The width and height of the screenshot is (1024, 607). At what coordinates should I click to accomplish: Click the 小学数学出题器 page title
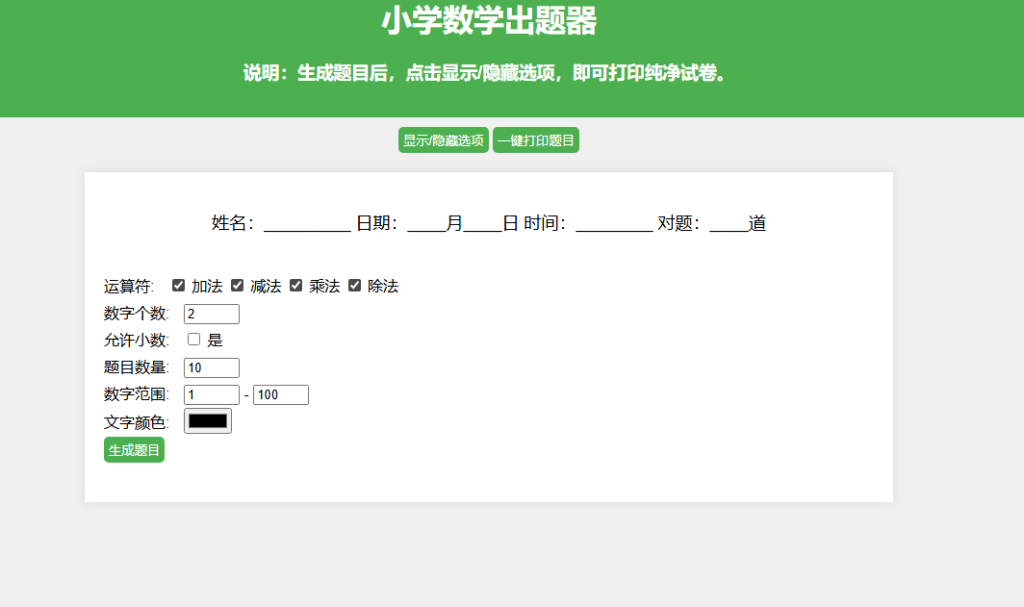(x=489, y=21)
